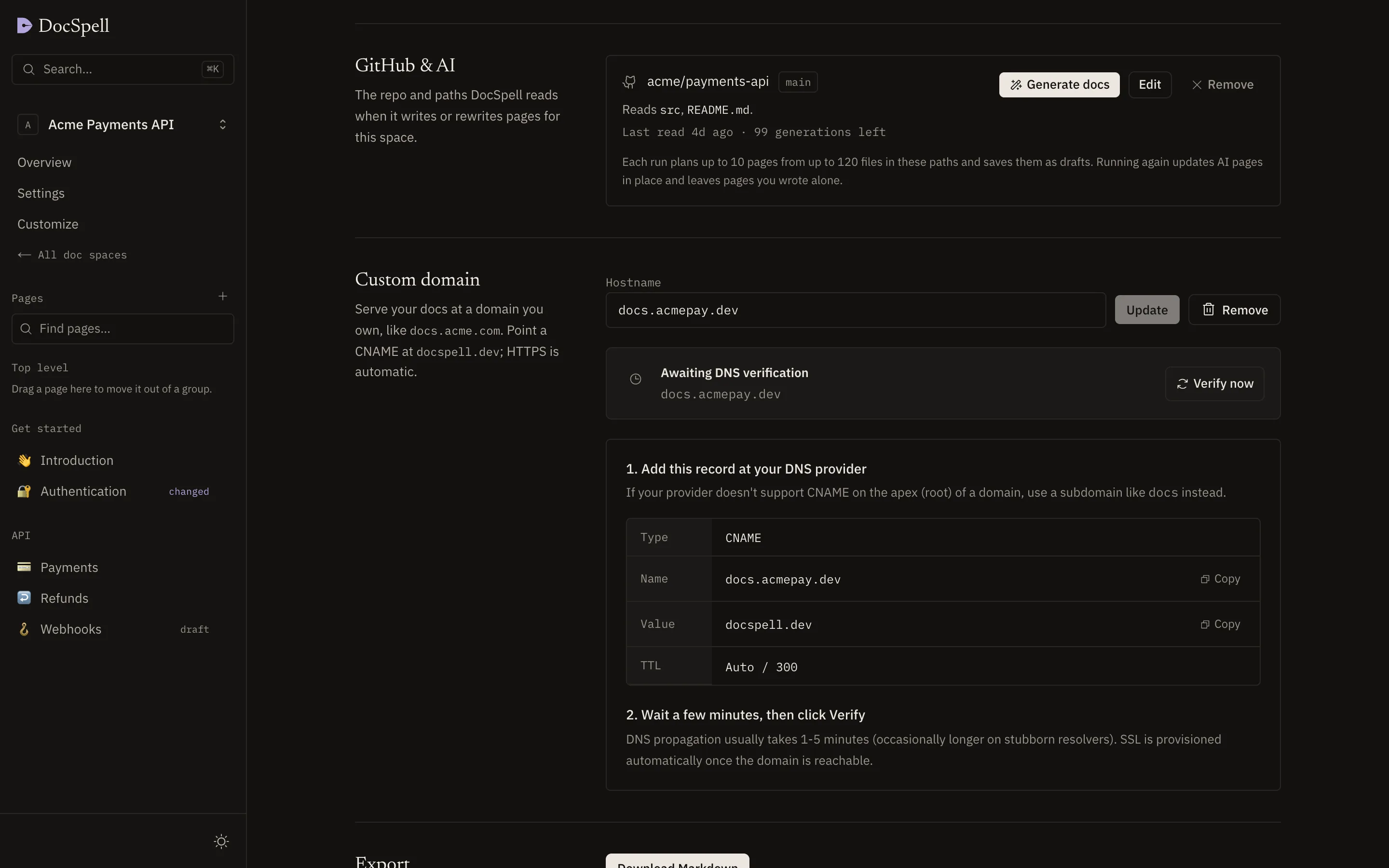Click the Custom domain section heading
This screenshot has height=868, width=1389.
417,280
